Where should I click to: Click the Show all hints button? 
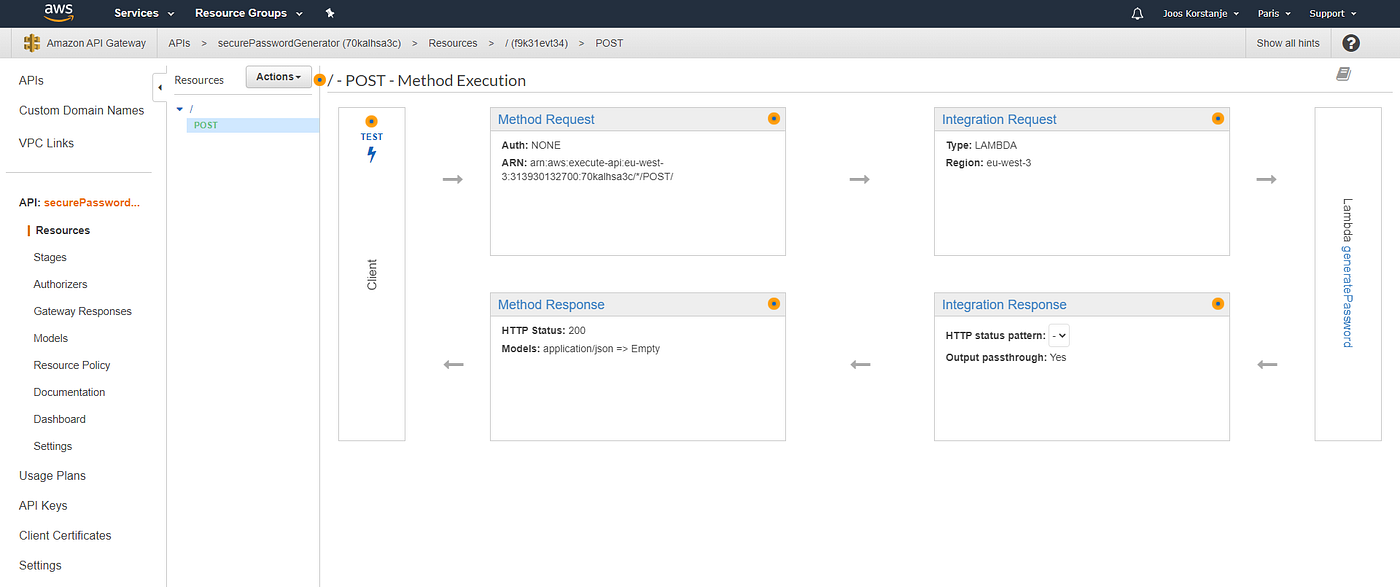[1288, 43]
